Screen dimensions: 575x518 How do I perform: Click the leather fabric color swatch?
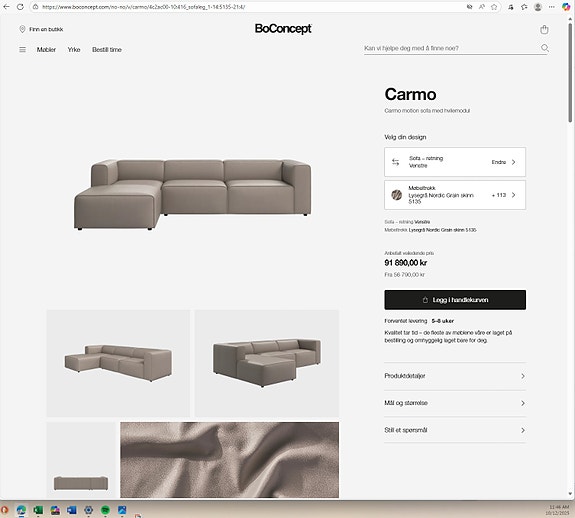click(x=396, y=195)
